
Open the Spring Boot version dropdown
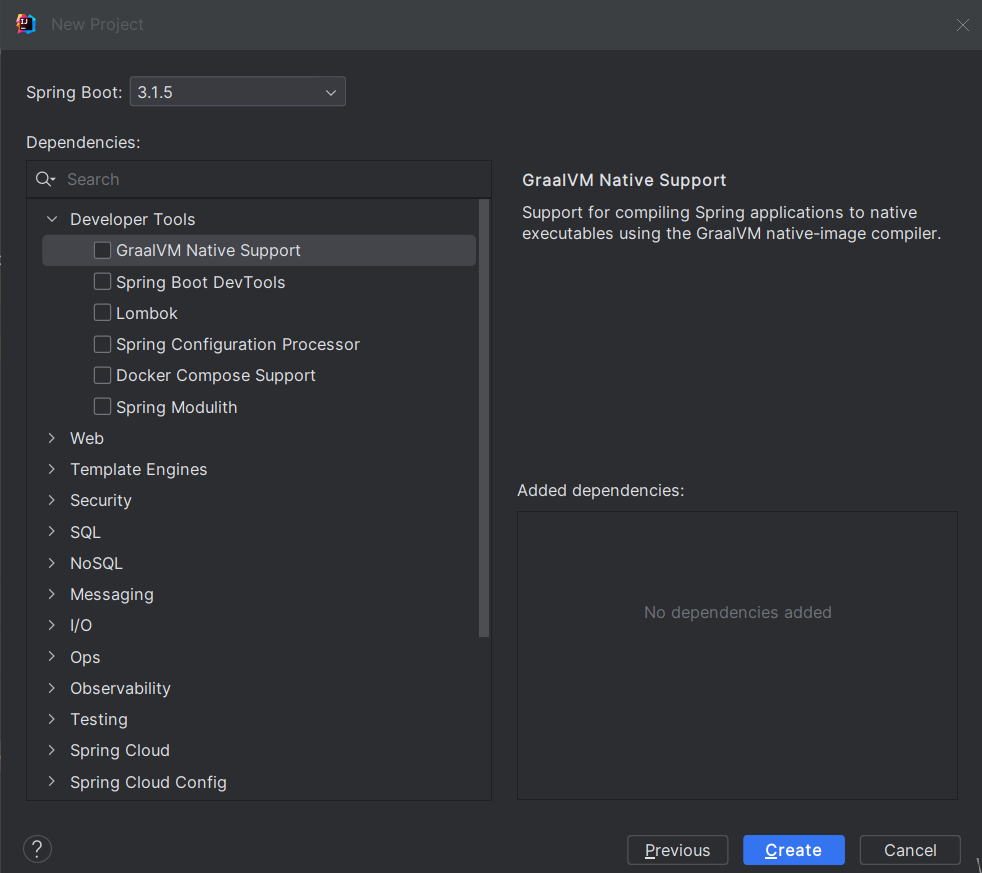click(x=237, y=91)
